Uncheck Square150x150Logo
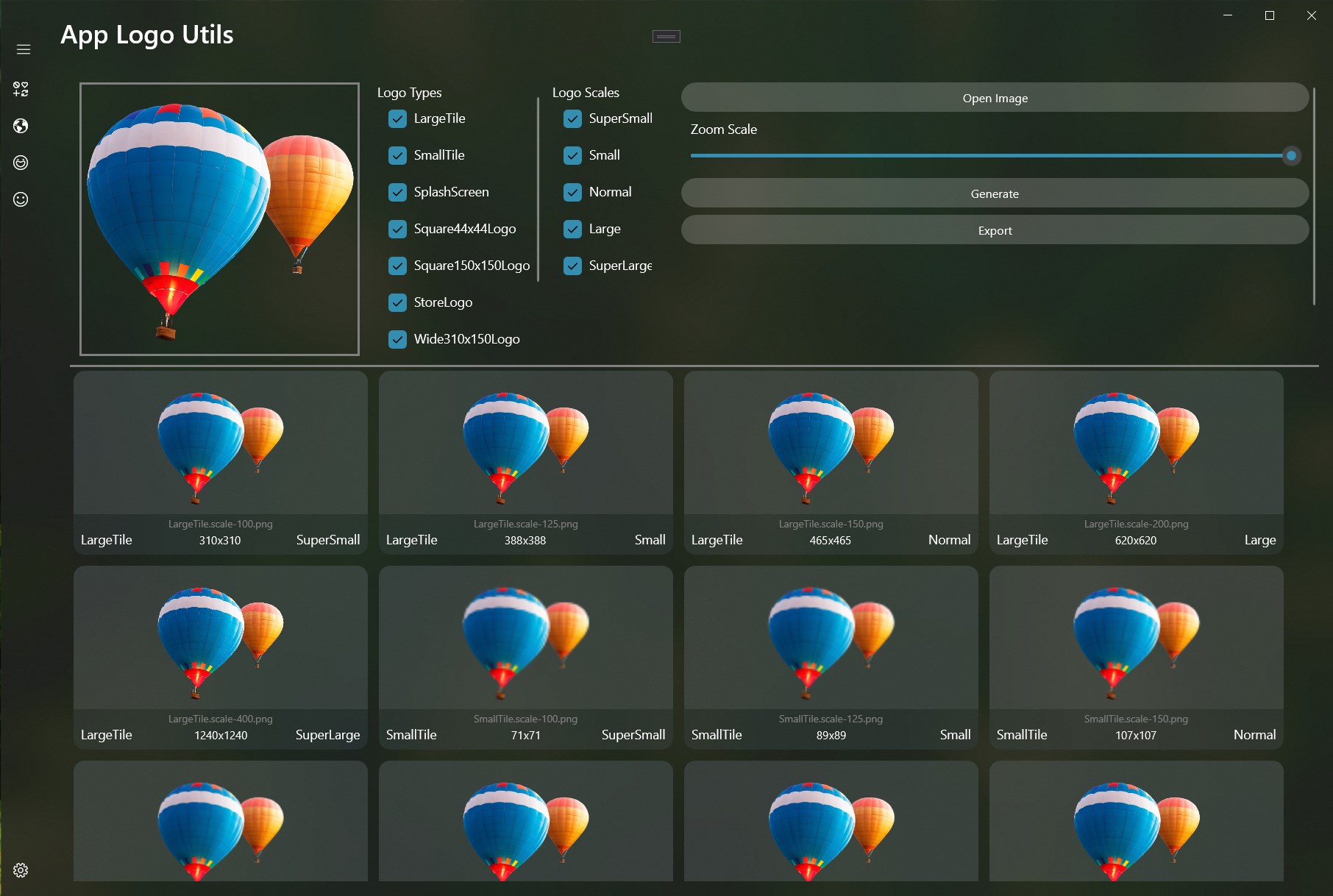This screenshot has height=896, width=1333. click(x=397, y=266)
